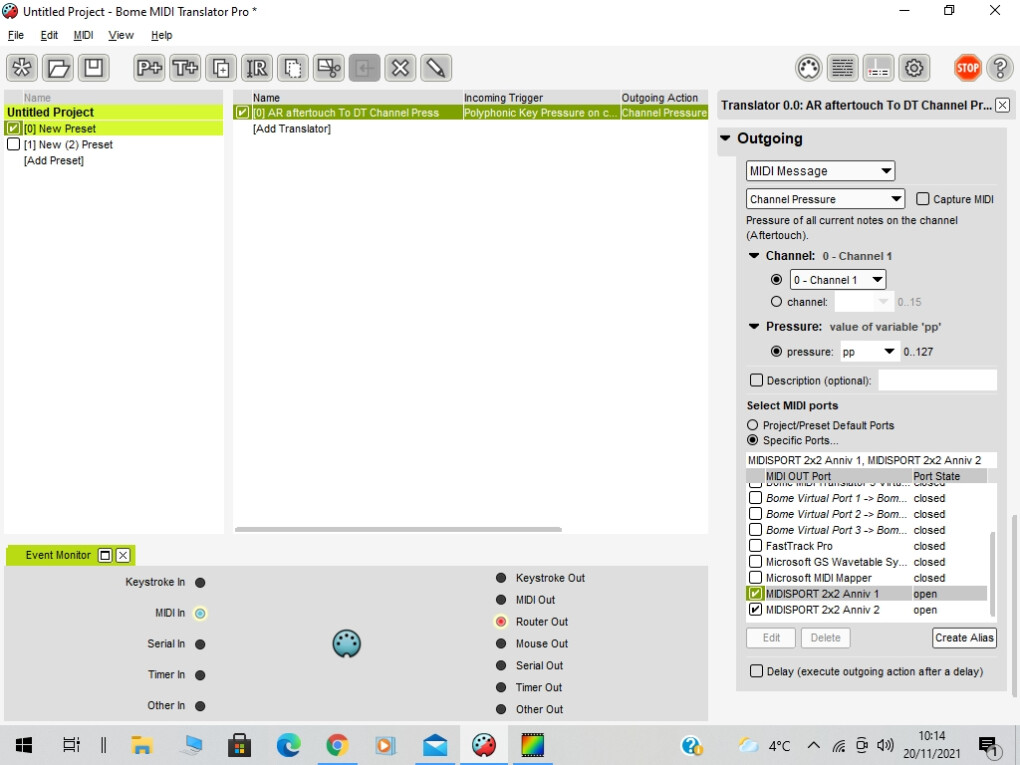Image resolution: width=1020 pixels, height=765 pixels.
Task: Open the Mail app from the taskbar
Action: coord(435,745)
